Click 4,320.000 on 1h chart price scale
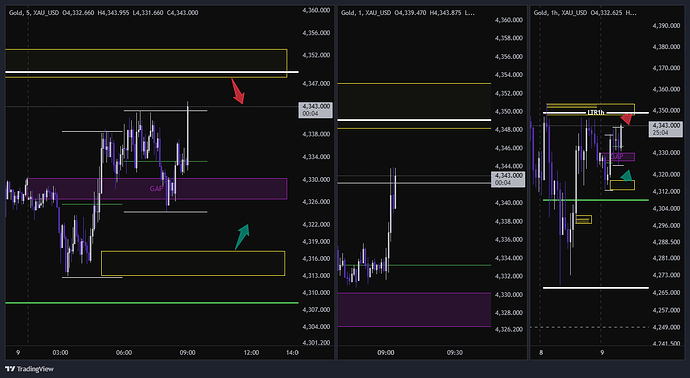690x378 pixels. [667, 175]
